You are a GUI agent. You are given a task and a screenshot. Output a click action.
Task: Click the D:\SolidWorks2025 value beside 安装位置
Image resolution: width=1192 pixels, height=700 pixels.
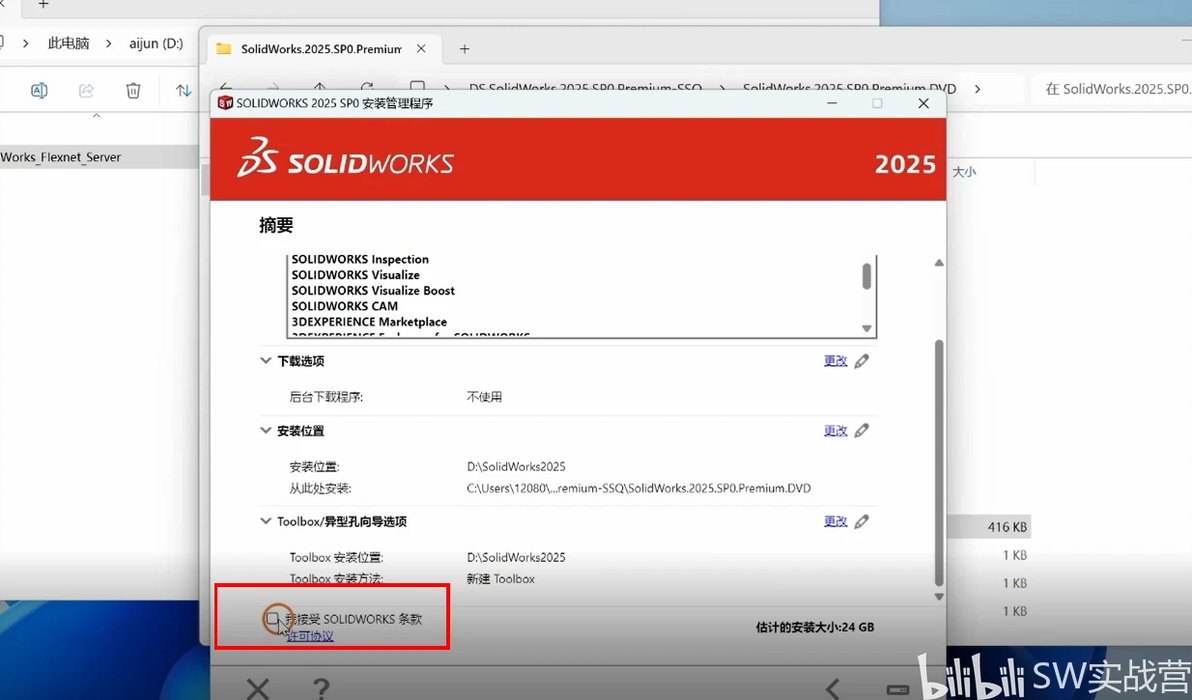[x=516, y=467]
